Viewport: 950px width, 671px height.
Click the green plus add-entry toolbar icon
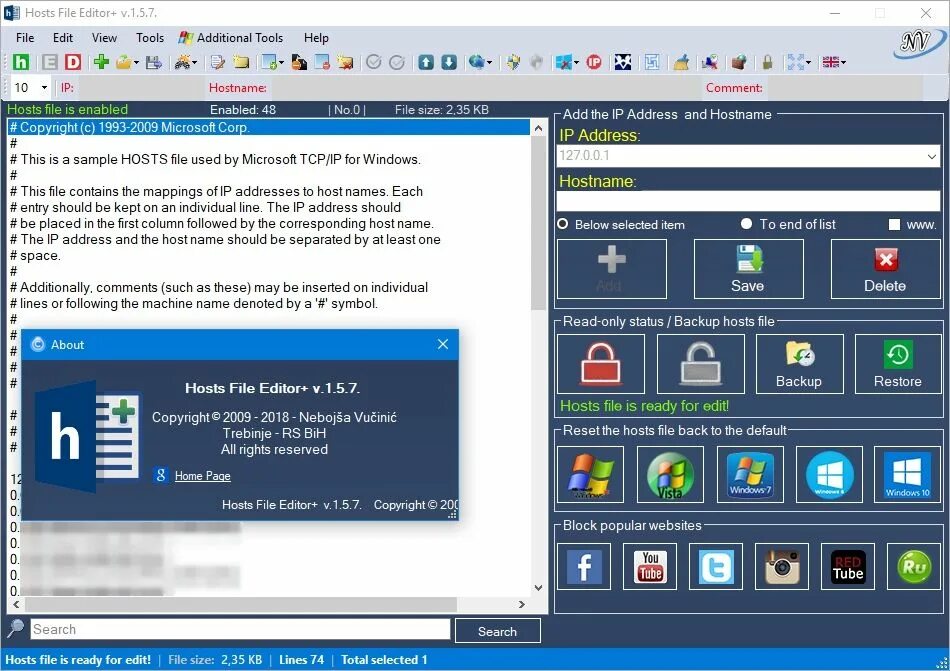click(101, 61)
